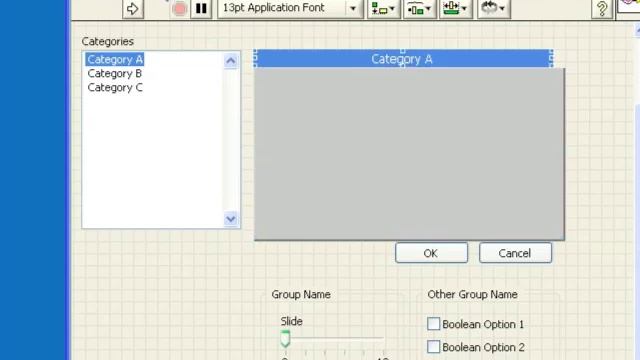Click the Group Name label
Screen dimensions: 640x360
pos(301,295)
